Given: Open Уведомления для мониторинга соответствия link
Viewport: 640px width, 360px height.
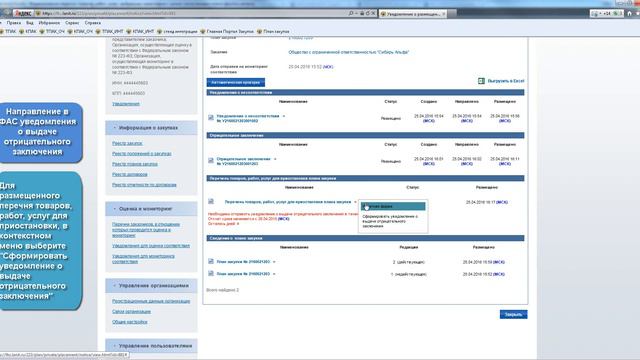Looking at the screenshot, I should pos(143,259).
